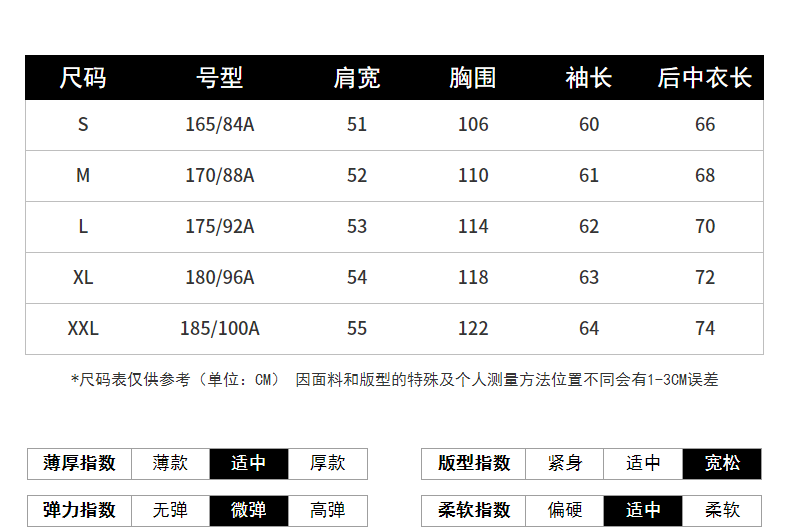This screenshot has width=790, height=527.
Task: Click garment length value 68
Action: 705,175
